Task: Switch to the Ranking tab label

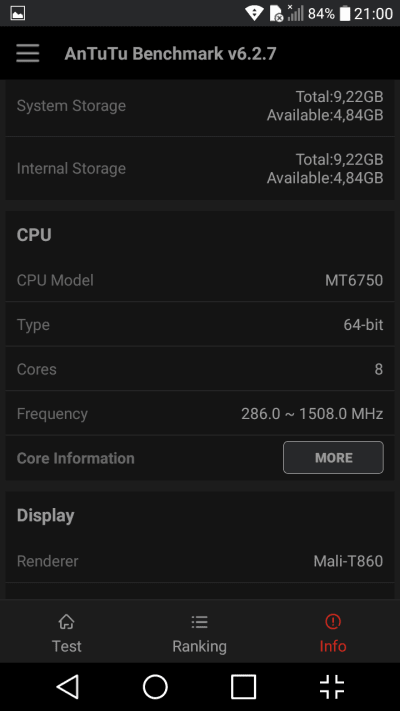Action: [x=200, y=646]
